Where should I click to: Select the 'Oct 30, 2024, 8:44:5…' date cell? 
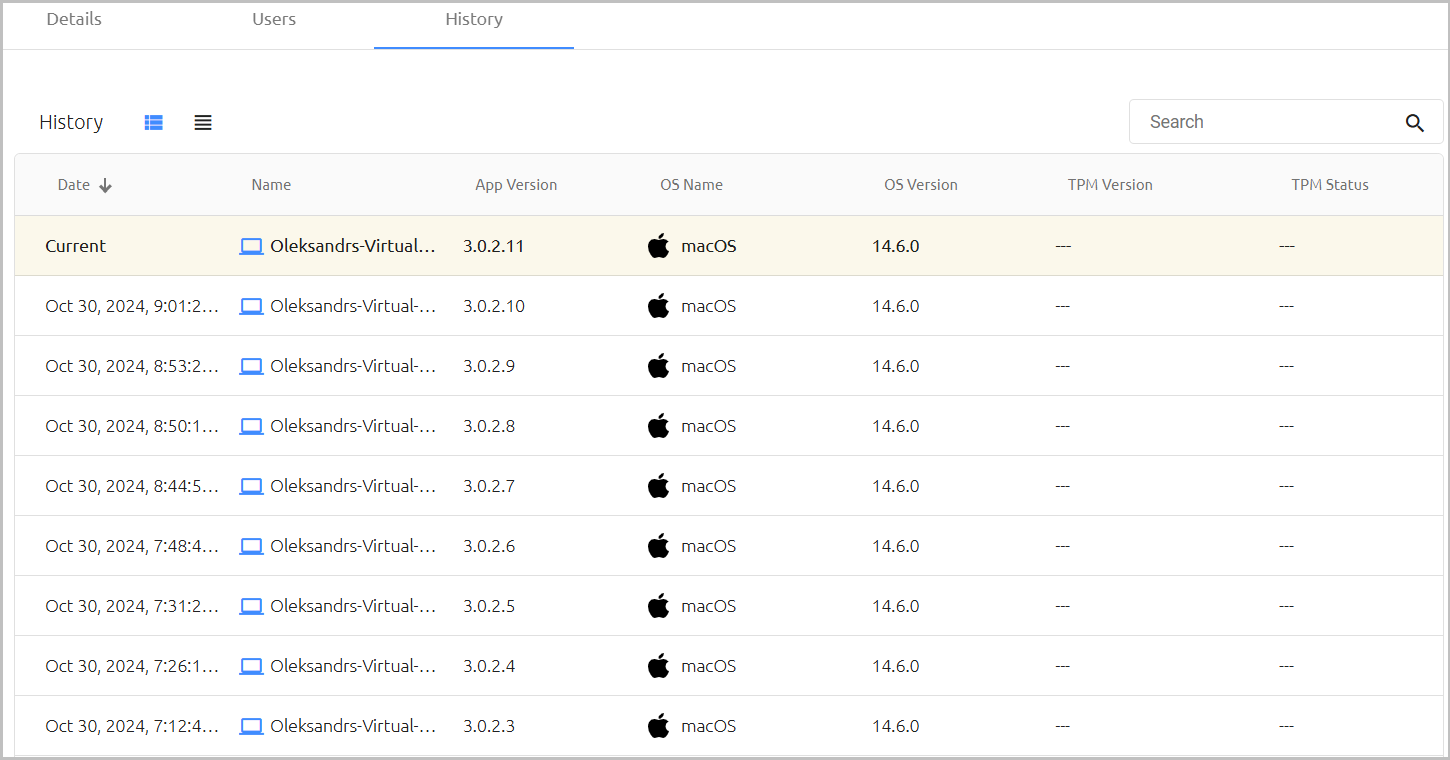[x=132, y=486]
